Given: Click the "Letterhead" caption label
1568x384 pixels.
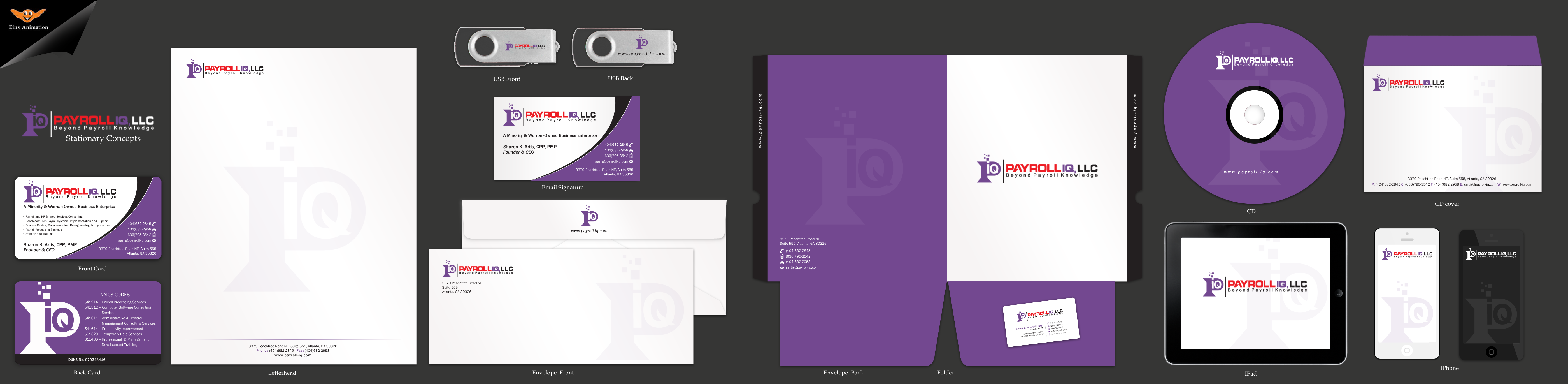Looking at the screenshot, I should click(x=282, y=373).
